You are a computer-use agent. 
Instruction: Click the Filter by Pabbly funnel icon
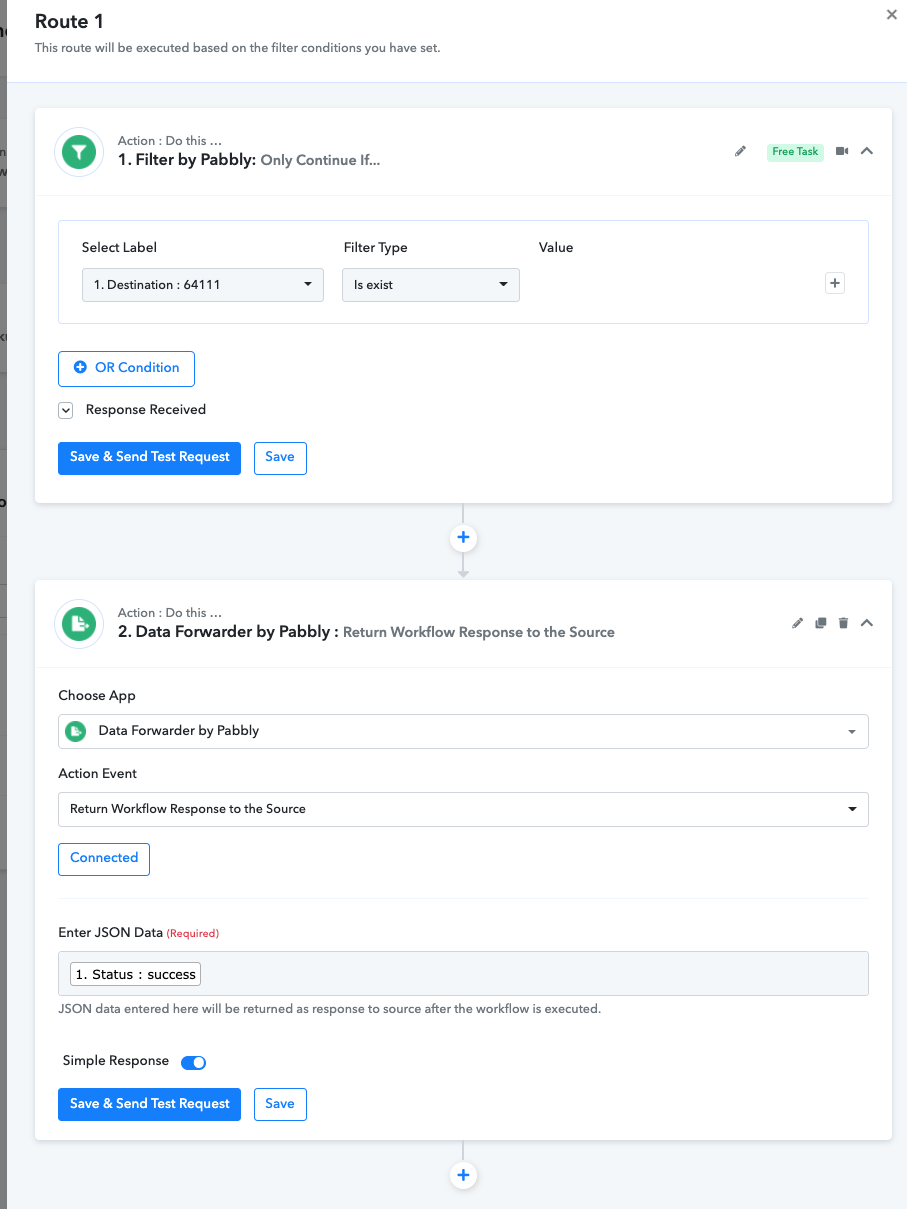click(x=79, y=152)
